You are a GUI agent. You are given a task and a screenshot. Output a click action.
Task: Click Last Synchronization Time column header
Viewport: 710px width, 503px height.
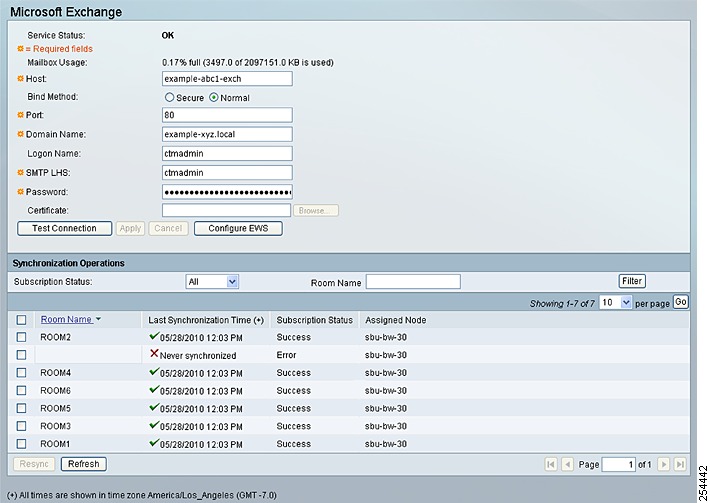pyautogui.click(x=206, y=320)
